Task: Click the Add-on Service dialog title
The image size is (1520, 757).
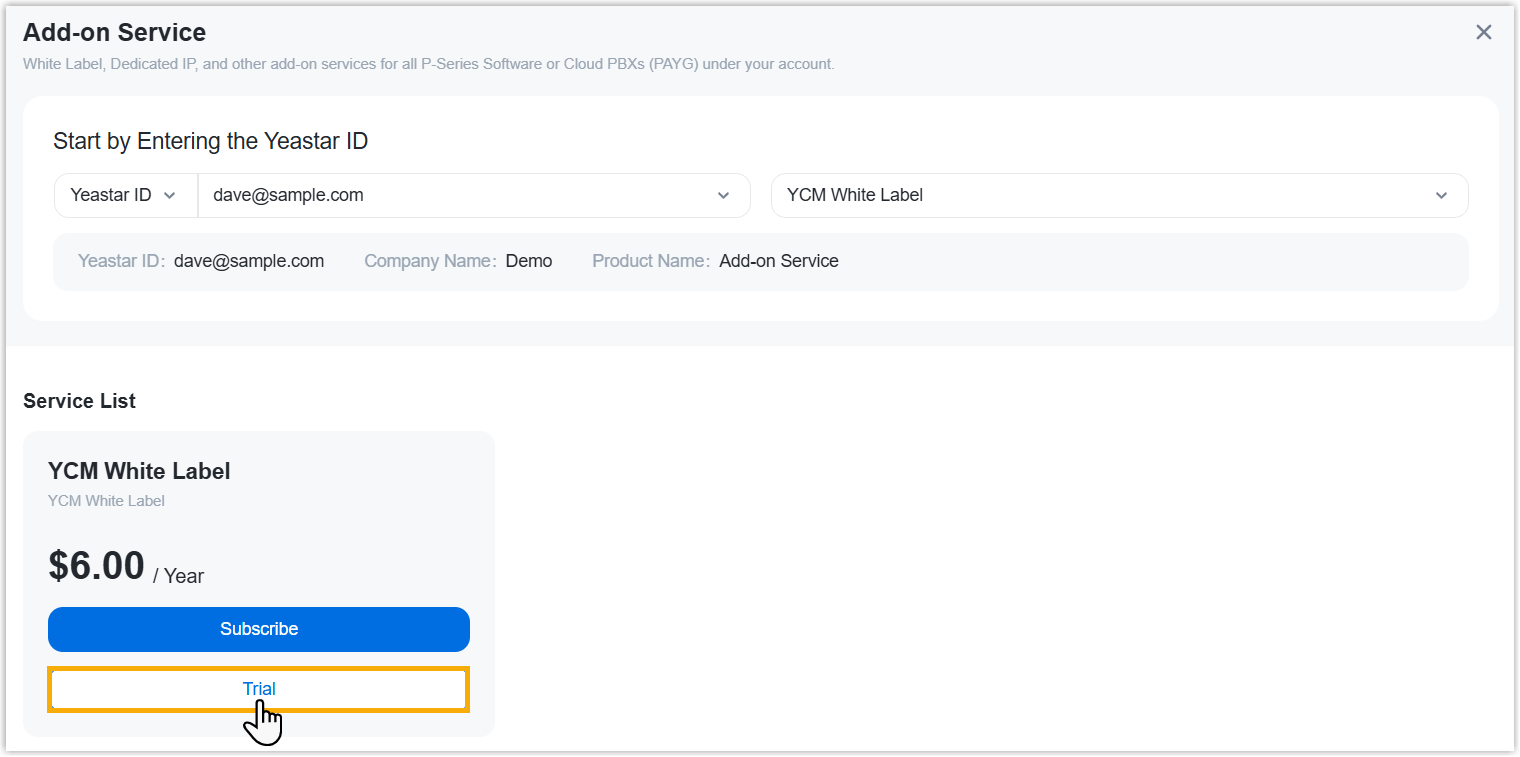Action: (x=114, y=32)
